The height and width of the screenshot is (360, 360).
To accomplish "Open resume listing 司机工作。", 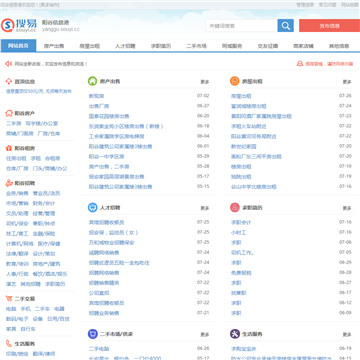I will point(242,252).
